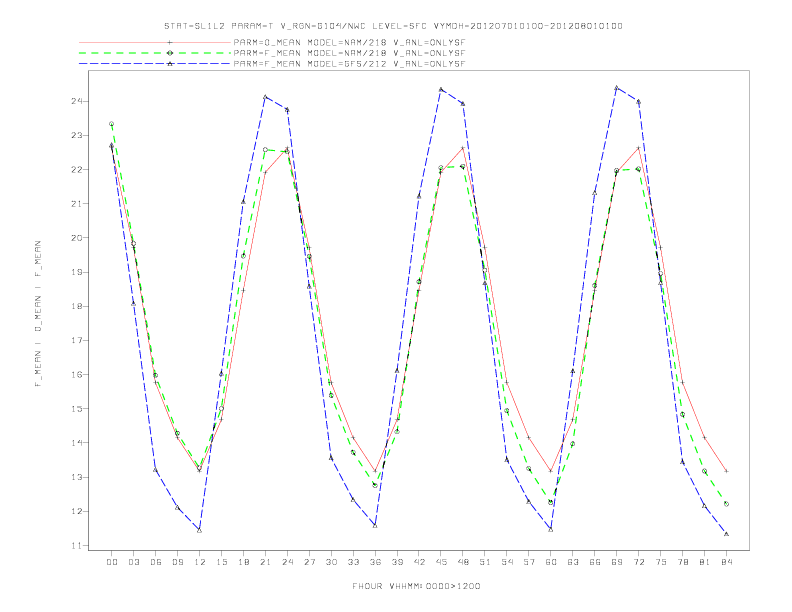Click x-axis forecast hour label 57

(x=529, y=562)
